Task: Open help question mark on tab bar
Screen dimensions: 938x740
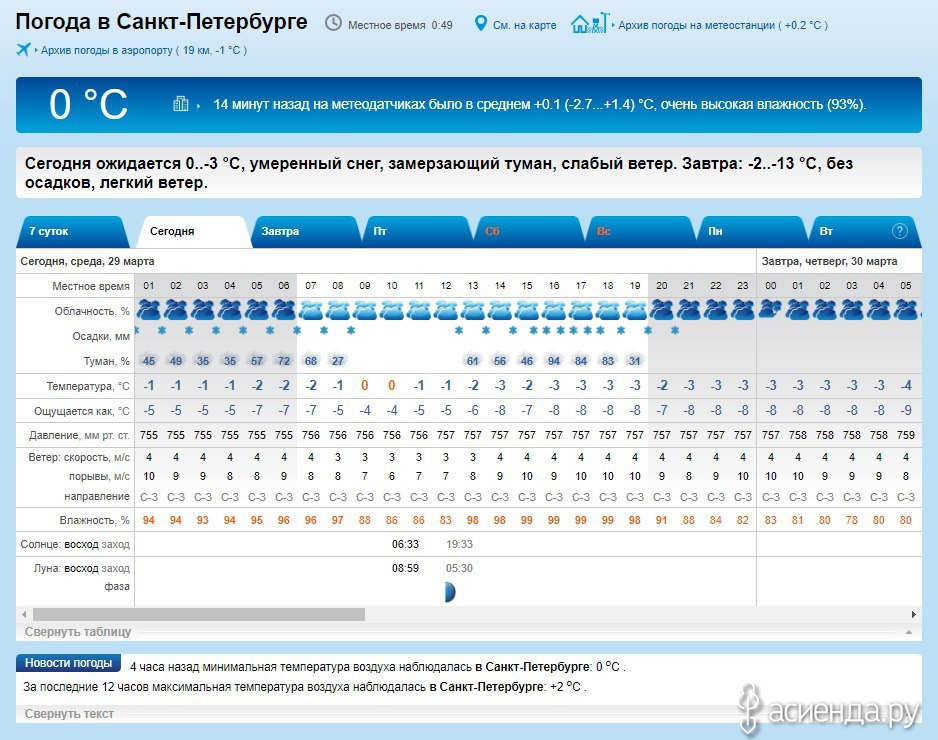Action: 900,231
